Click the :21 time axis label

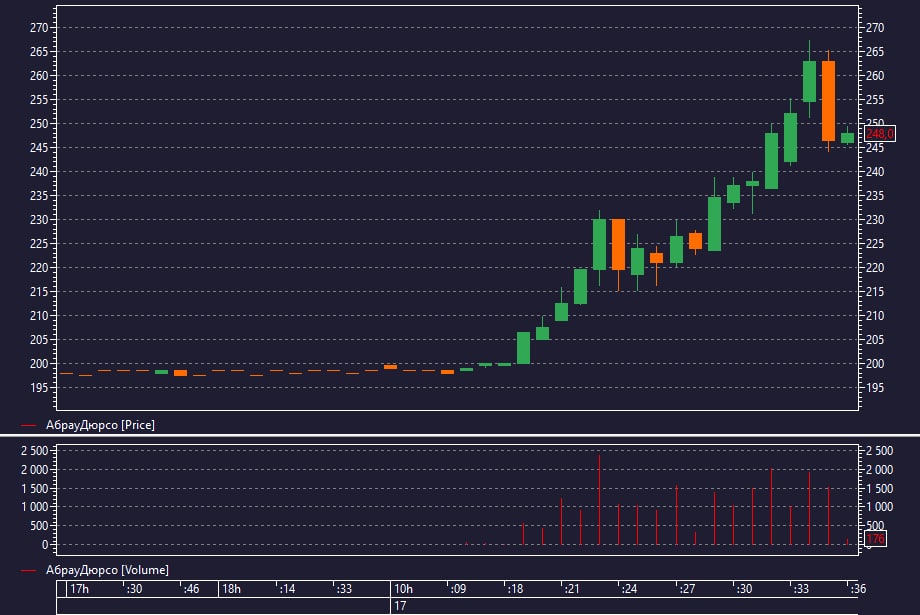(x=571, y=589)
